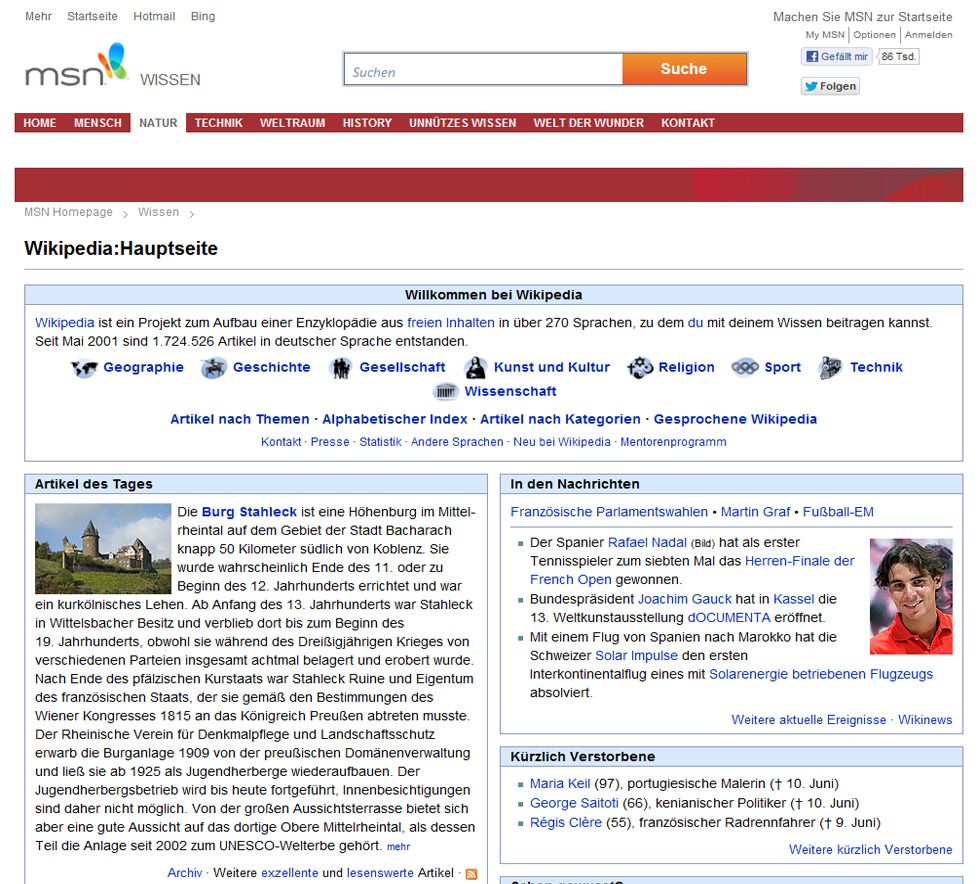Open the Mehr link in the top bar
978x884 pixels.
pyautogui.click(x=39, y=16)
